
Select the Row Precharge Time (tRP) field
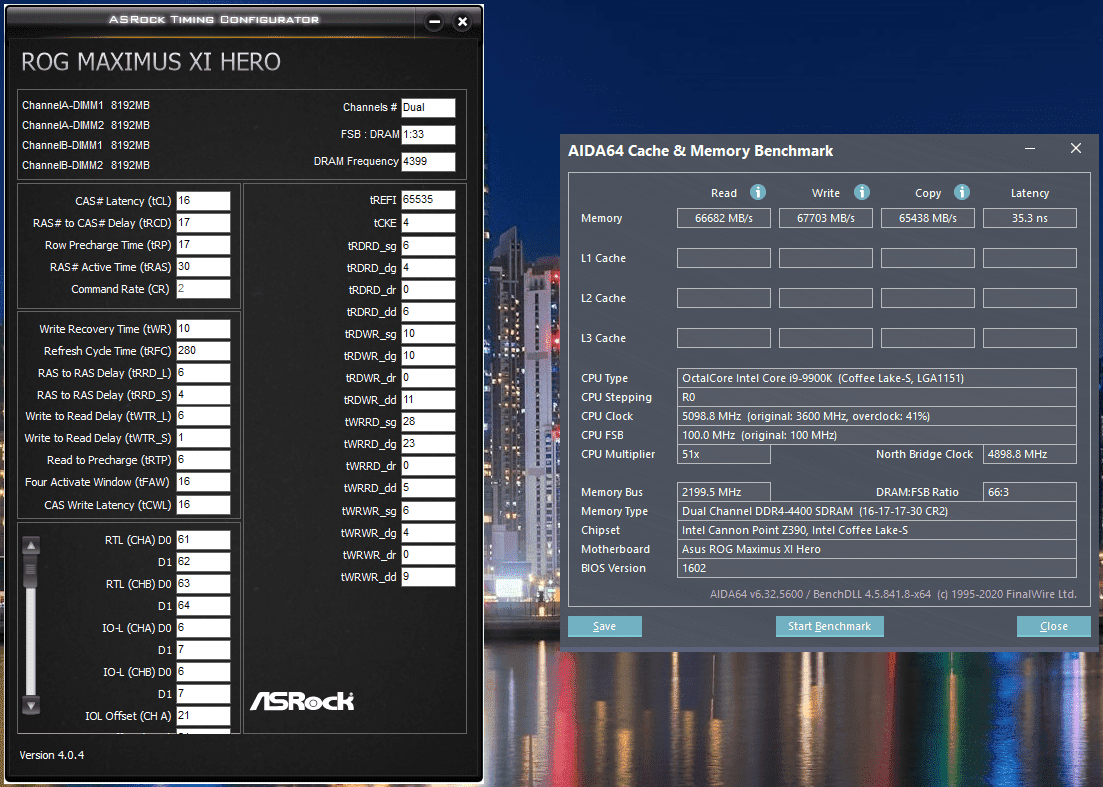tap(203, 245)
